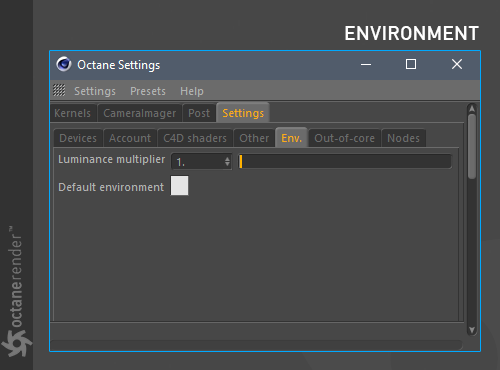The image size is (500, 370).
Task: Click the Luminance multiplier stepper arrows
Action: click(x=227, y=162)
